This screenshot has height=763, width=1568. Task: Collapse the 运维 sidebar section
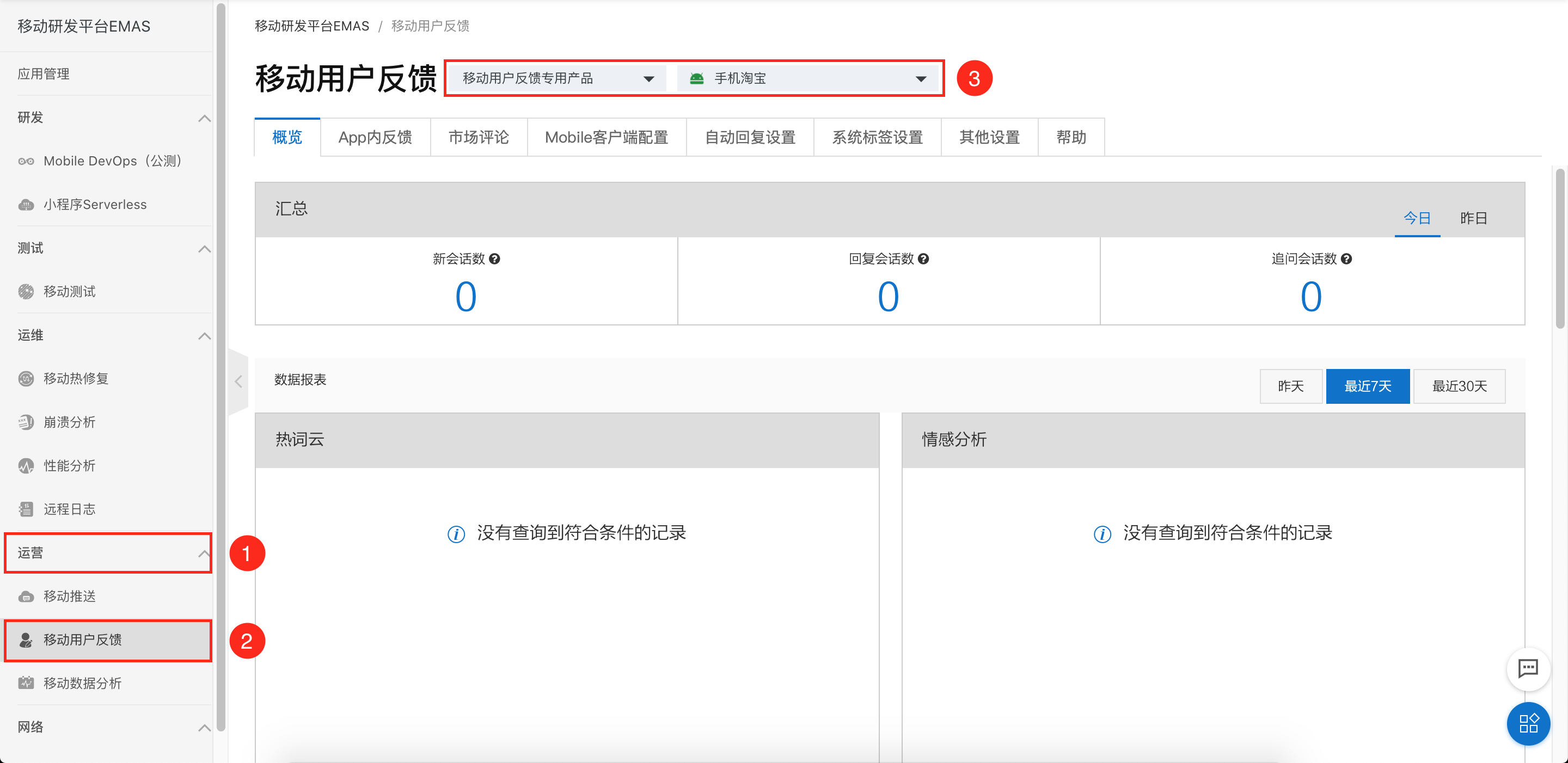(205, 336)
